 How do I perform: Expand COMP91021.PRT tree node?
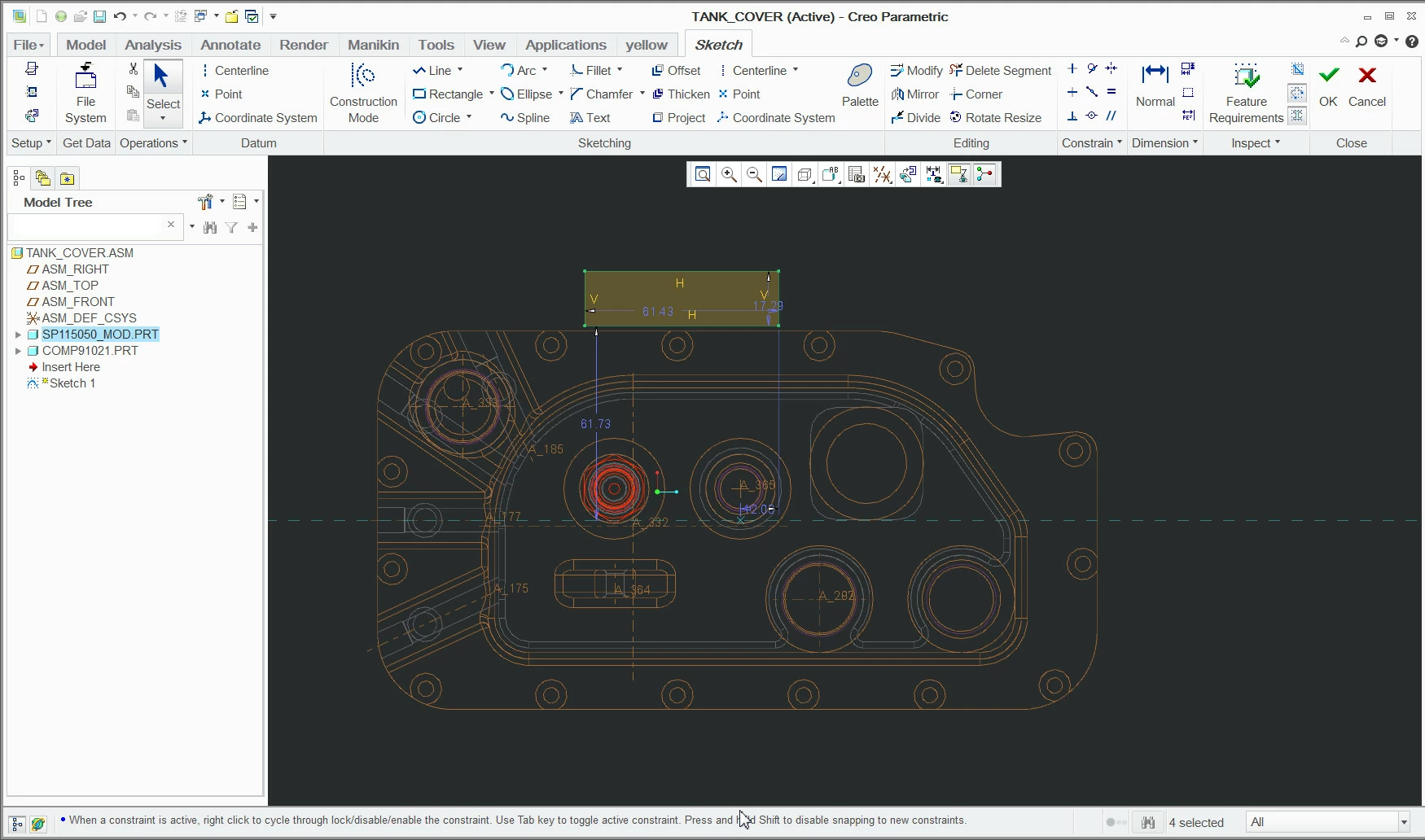click(x=18, y=351)
